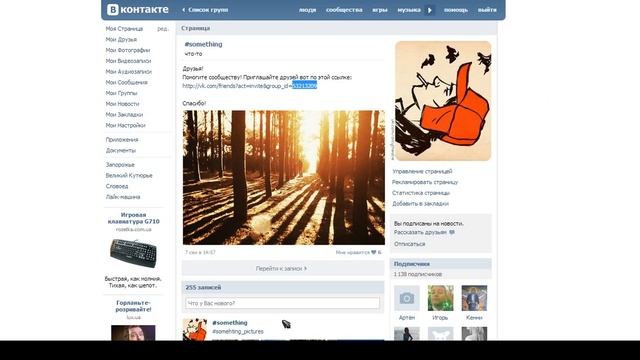Open Мои Сообщения
The image size is (640, 360).
127,82
